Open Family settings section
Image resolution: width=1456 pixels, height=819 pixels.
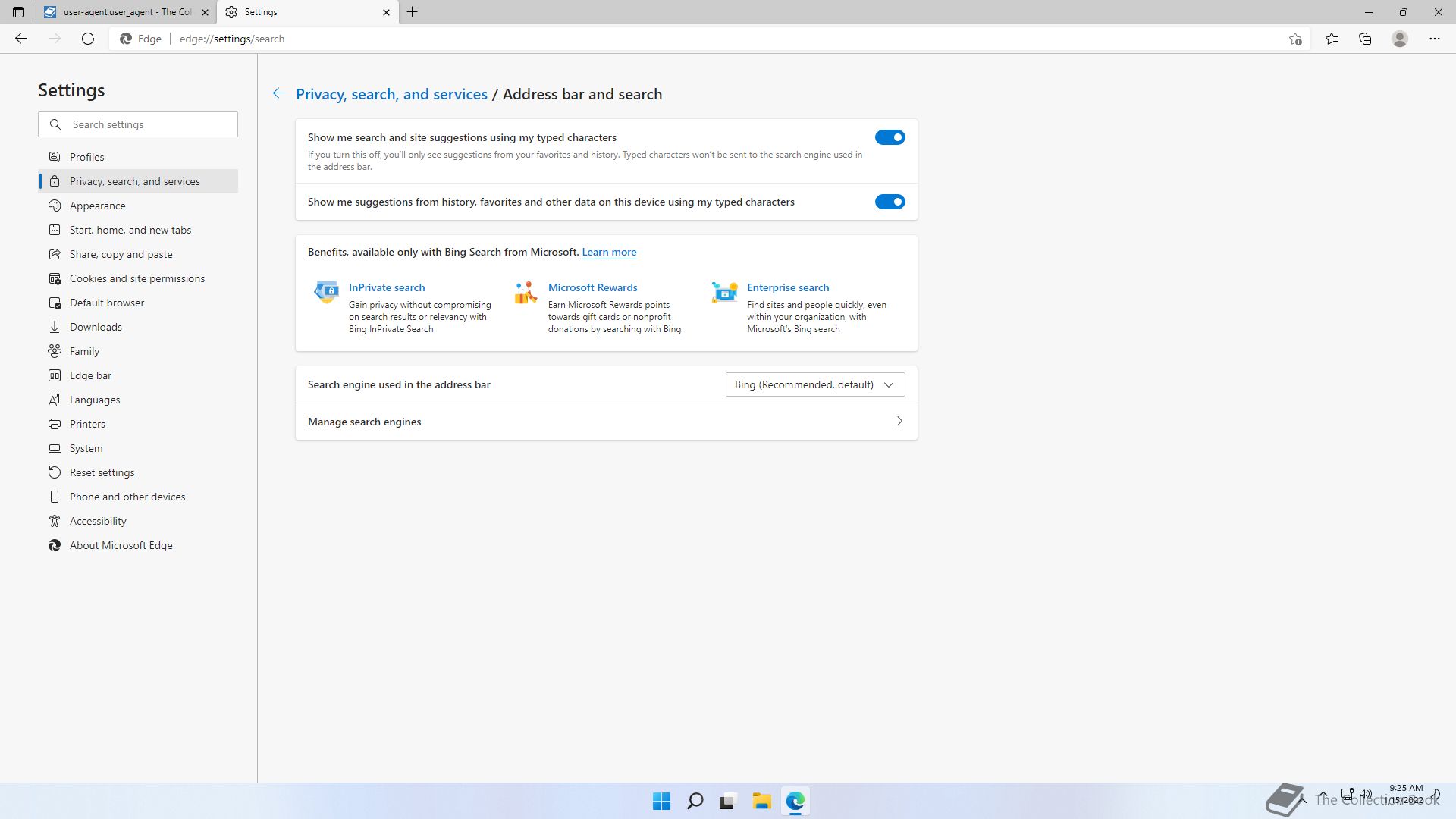click(x=138, y=351)
